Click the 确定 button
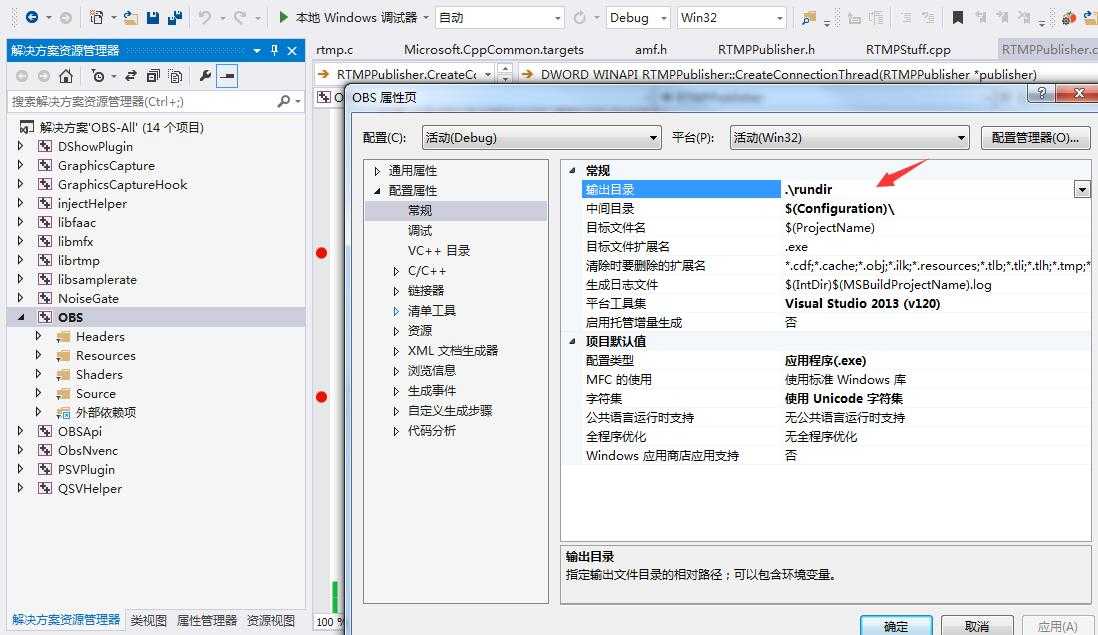Viewport: 1098px width, 635px height. pyautogui.click(x=896, y=626)
